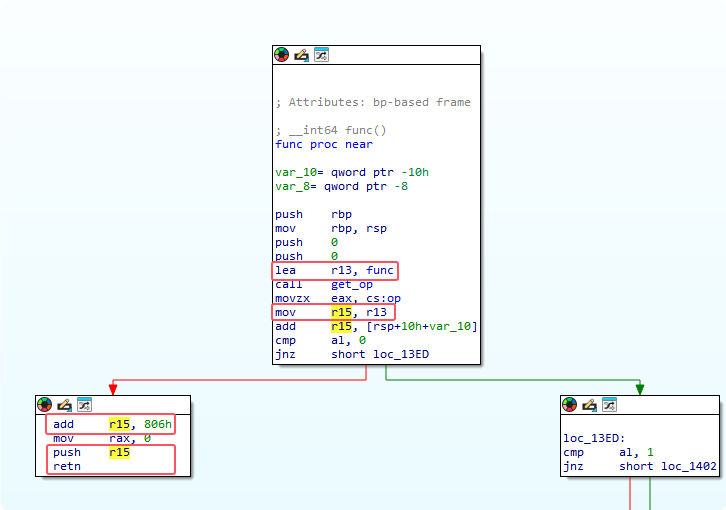Select the 'lea r13, func' instruction
The height and width of the screenshot is (510, 726).
click(x=334, y=271)
